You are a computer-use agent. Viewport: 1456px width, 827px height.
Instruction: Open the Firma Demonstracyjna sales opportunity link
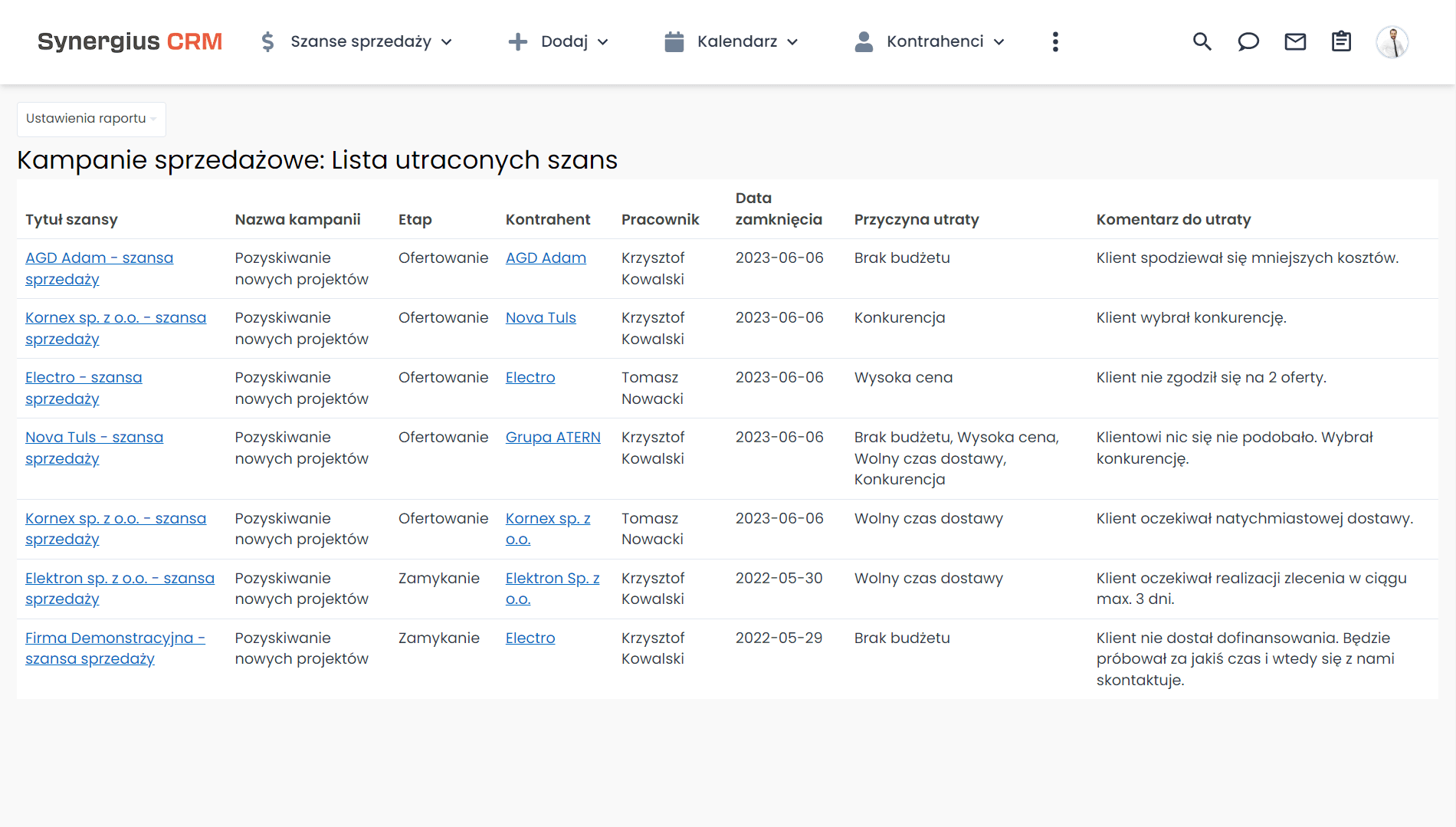click(115, 648)
